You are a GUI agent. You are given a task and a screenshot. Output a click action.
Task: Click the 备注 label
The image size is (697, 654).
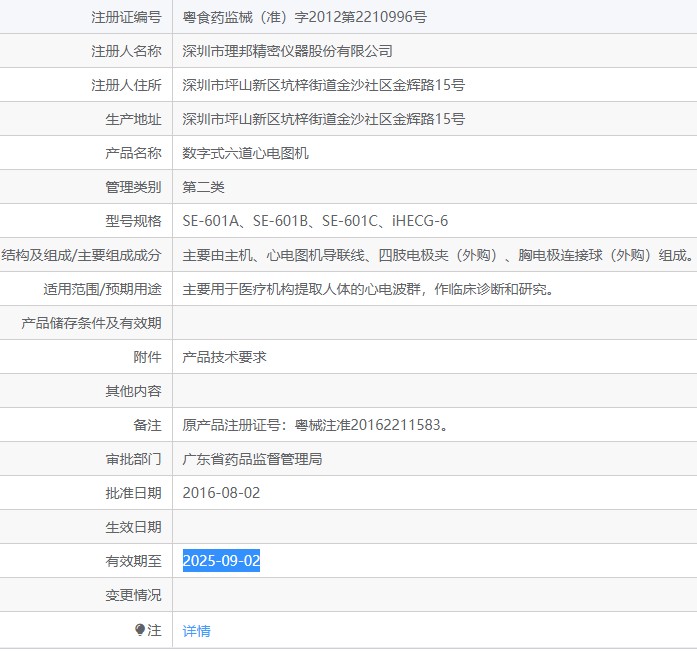coord(147,425)
